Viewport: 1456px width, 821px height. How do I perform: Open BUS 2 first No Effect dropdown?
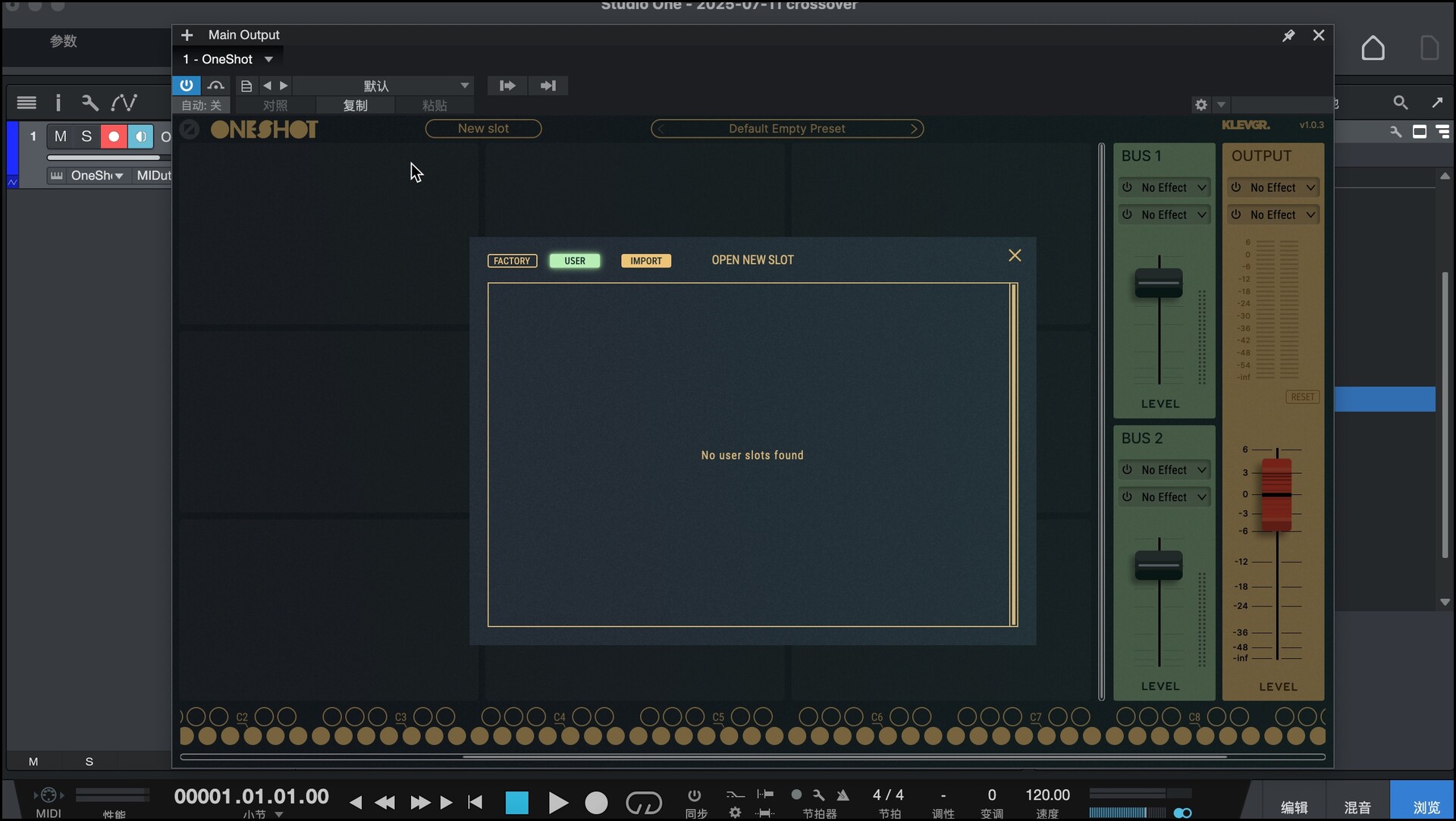pos(1173,470)
